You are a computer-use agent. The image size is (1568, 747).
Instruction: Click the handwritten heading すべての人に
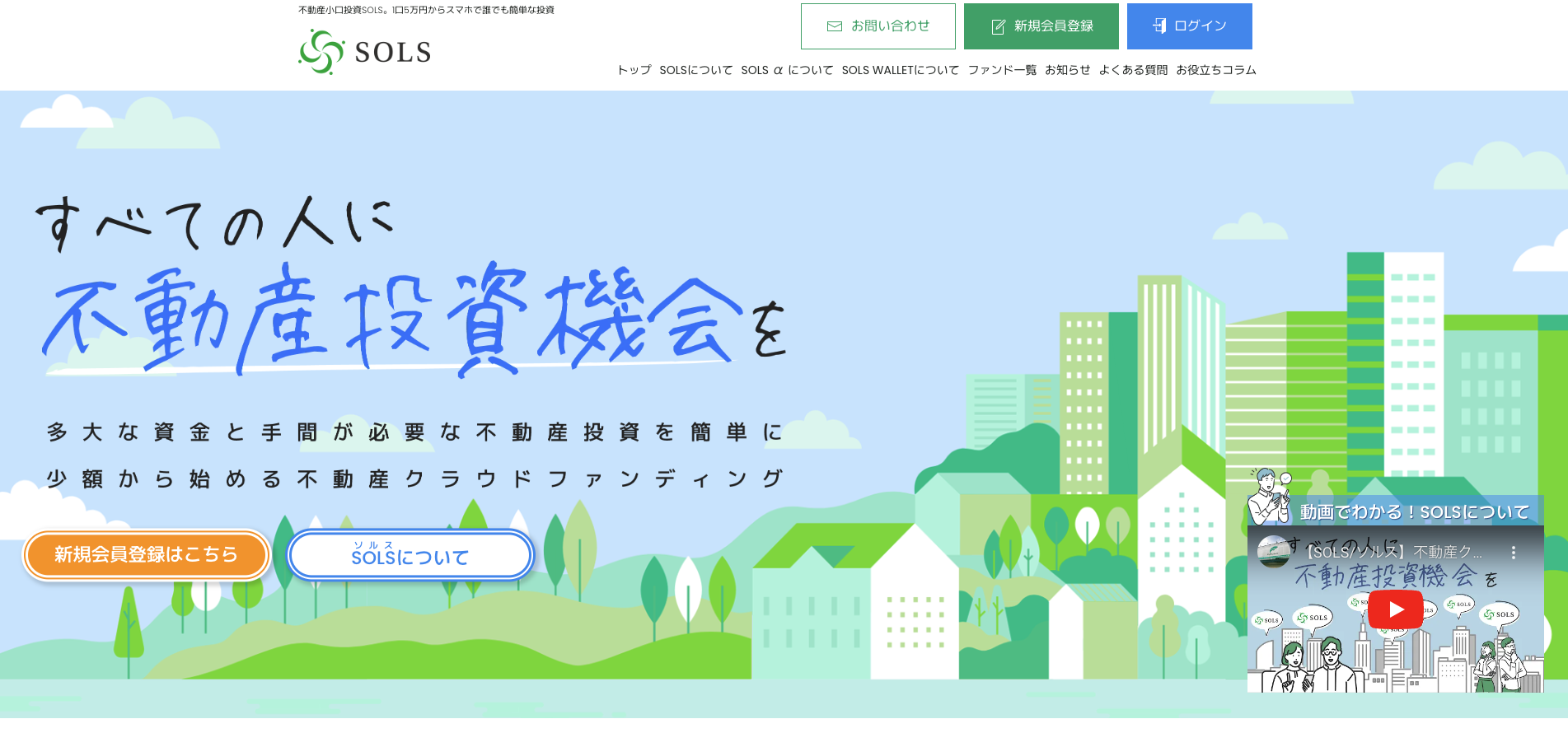(214, 222)
